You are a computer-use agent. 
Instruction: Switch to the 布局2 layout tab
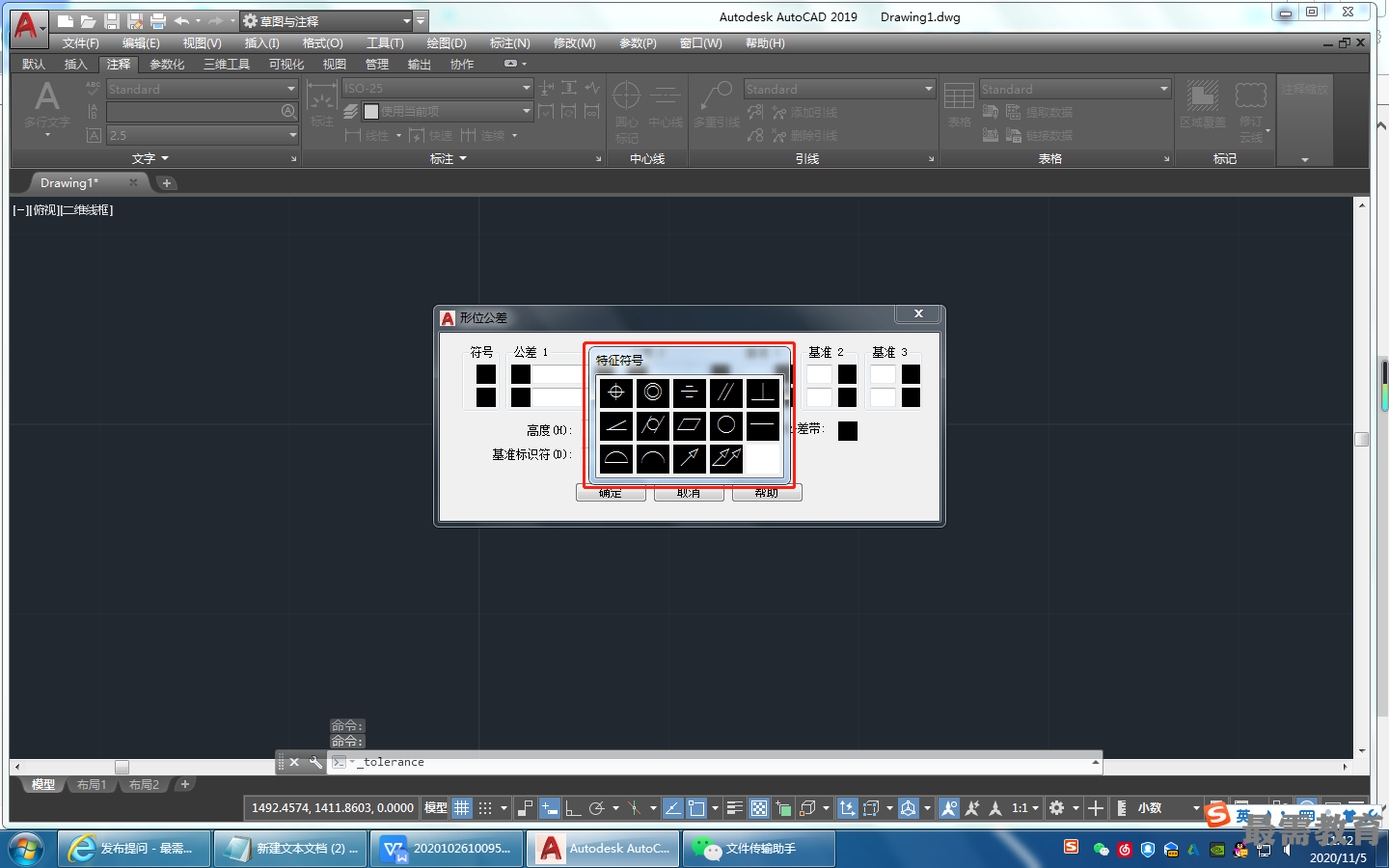tap(144, 785)
